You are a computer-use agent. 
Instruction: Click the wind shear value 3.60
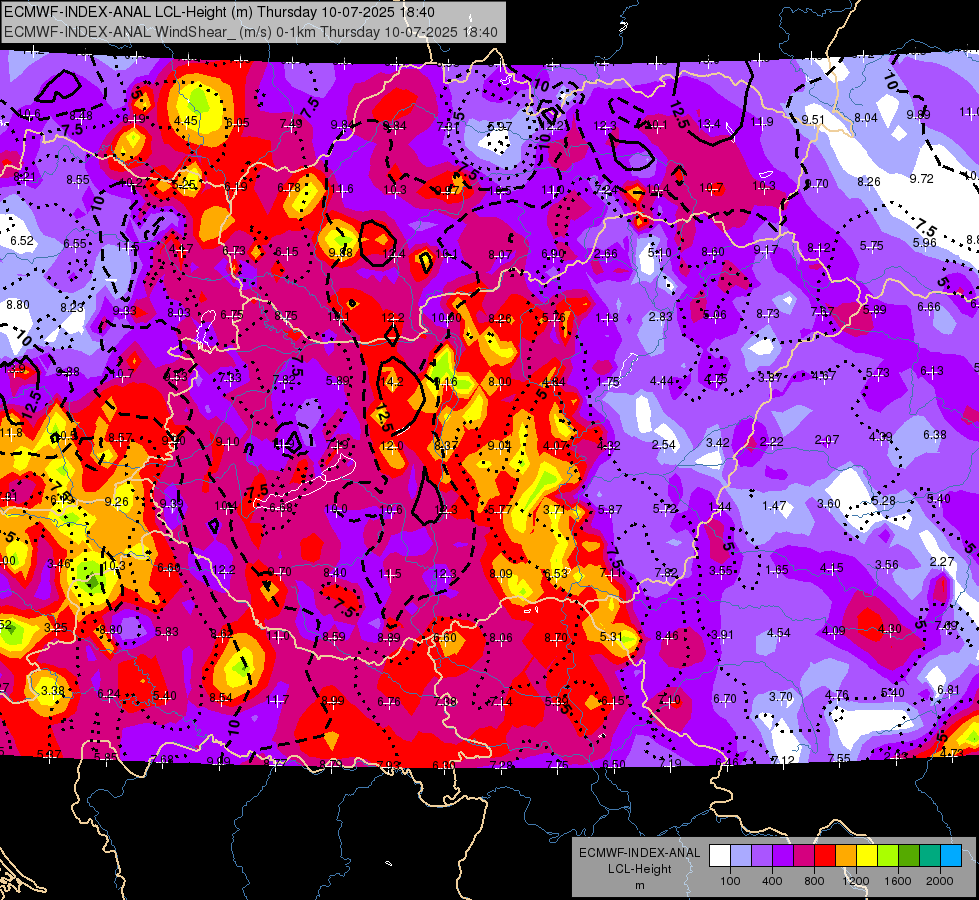tap(829, 503)
